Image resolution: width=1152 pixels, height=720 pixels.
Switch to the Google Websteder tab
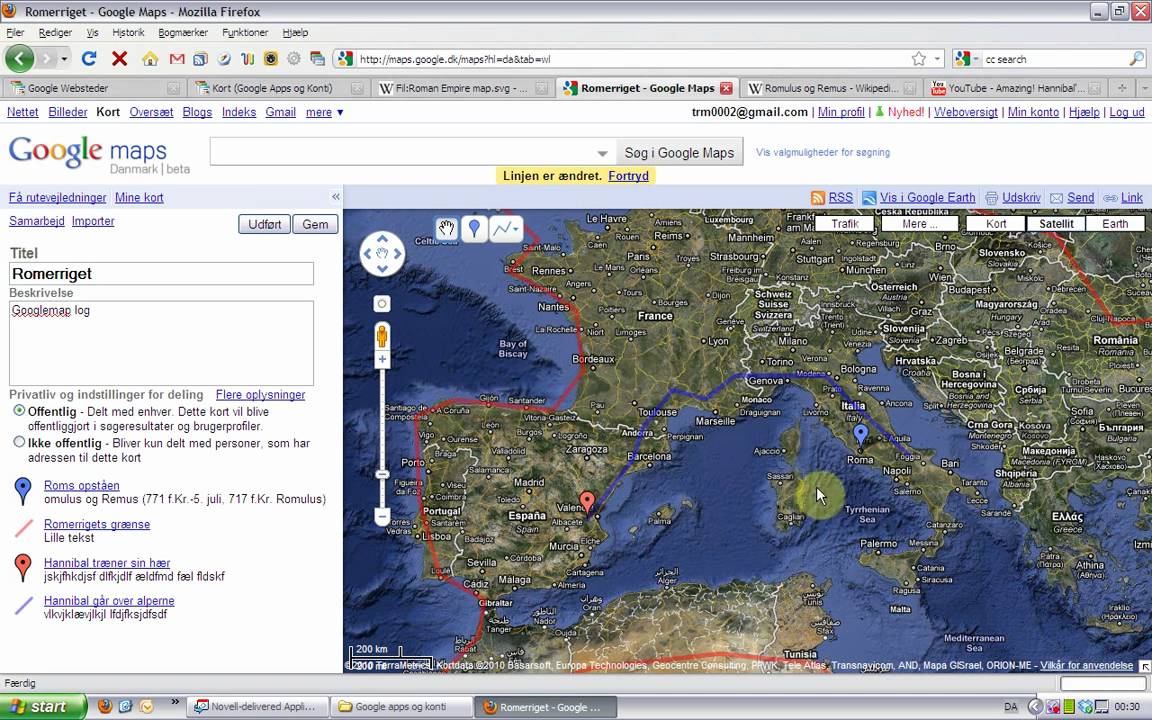coord(93,88)
